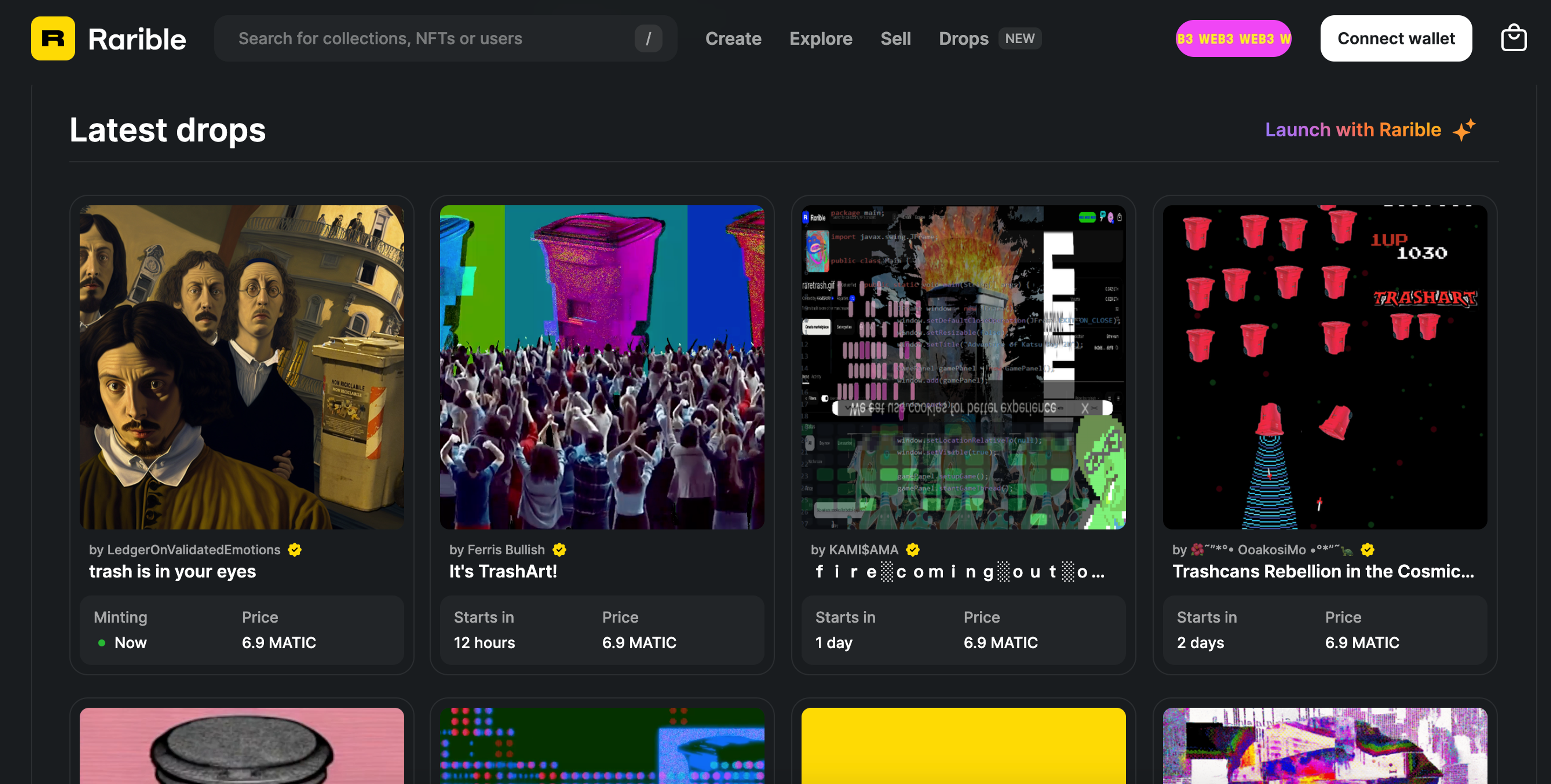Click the It's TrashArt! drop title
Viewport: 1551px width, 784px height.
coord(503,572)
